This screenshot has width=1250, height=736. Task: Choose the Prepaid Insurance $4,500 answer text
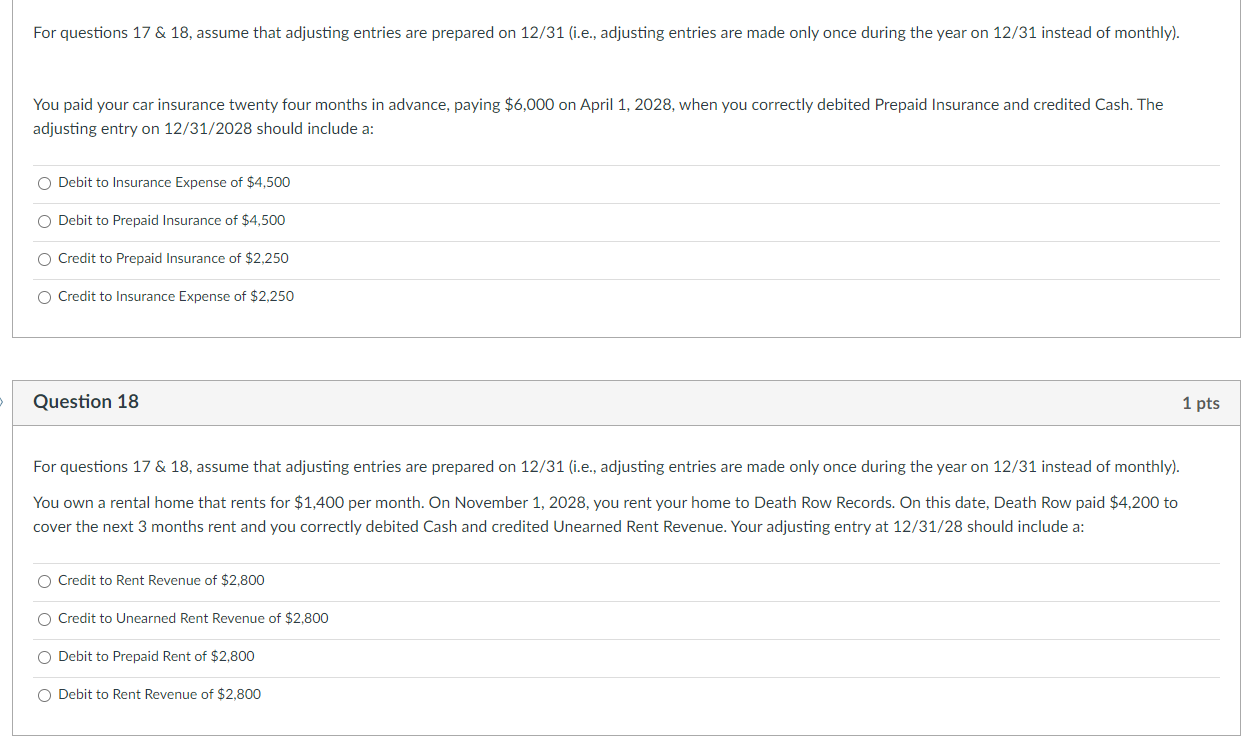171,221
